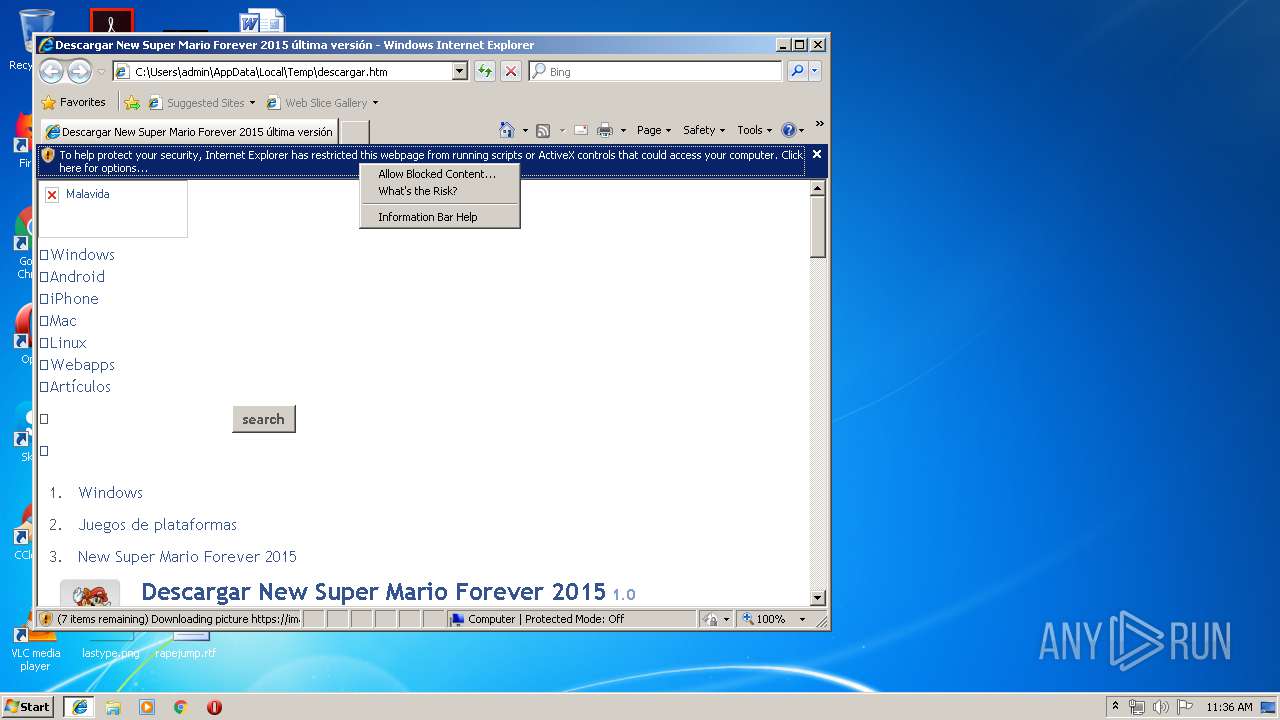Screen dimensions: 1280x720
Task: Open the Android link
Action: [77, 277]
